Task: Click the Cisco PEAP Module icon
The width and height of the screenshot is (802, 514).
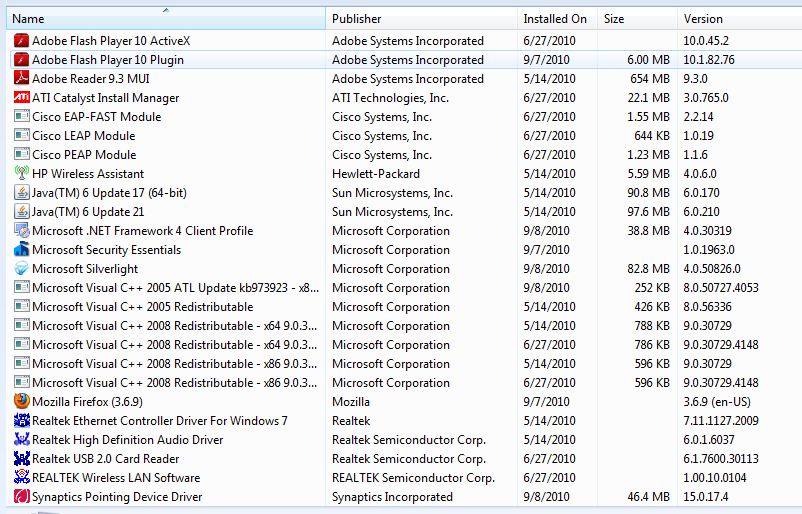Action: tap(21, 154)
